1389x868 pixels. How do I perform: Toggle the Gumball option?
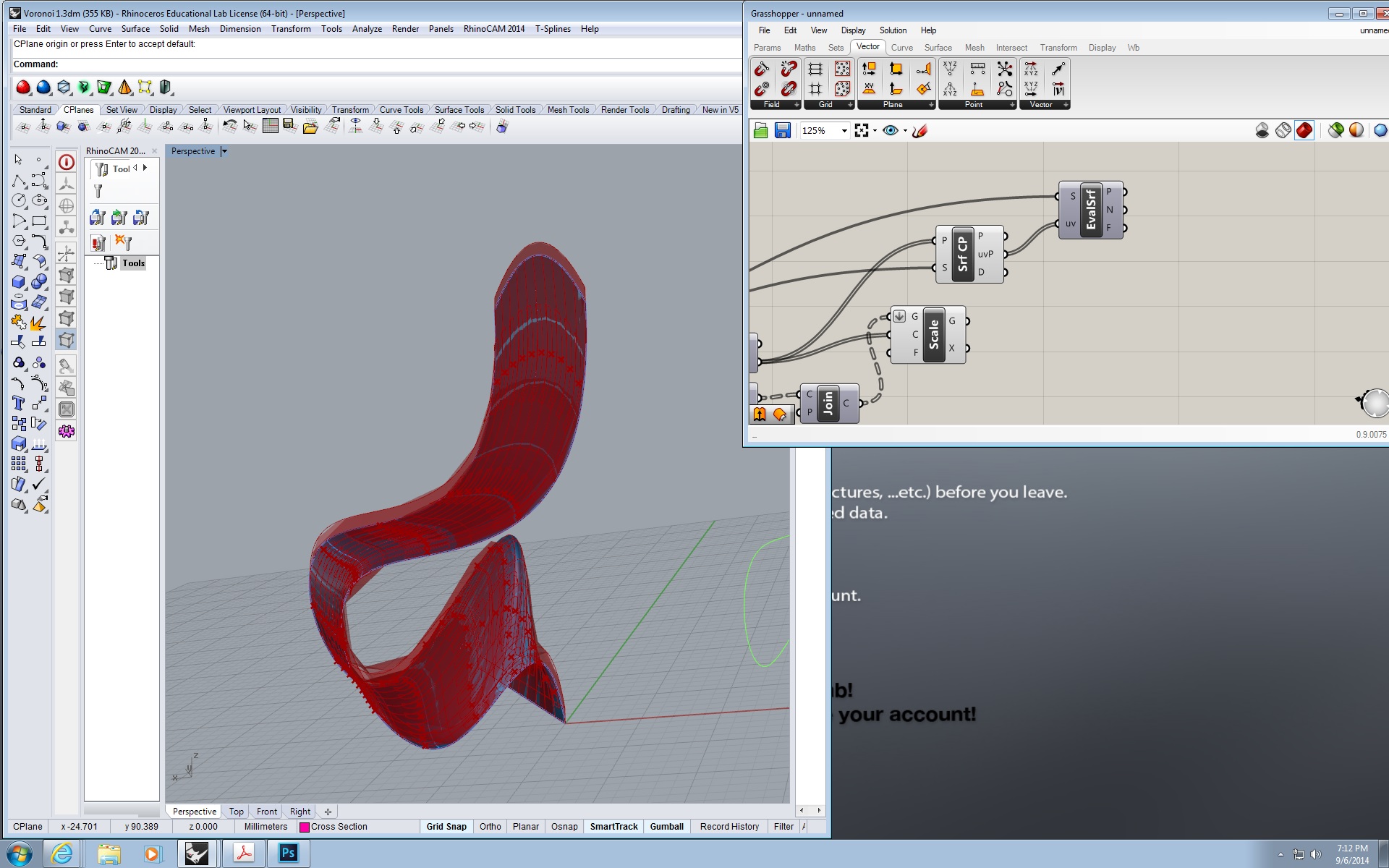(666, 827)
